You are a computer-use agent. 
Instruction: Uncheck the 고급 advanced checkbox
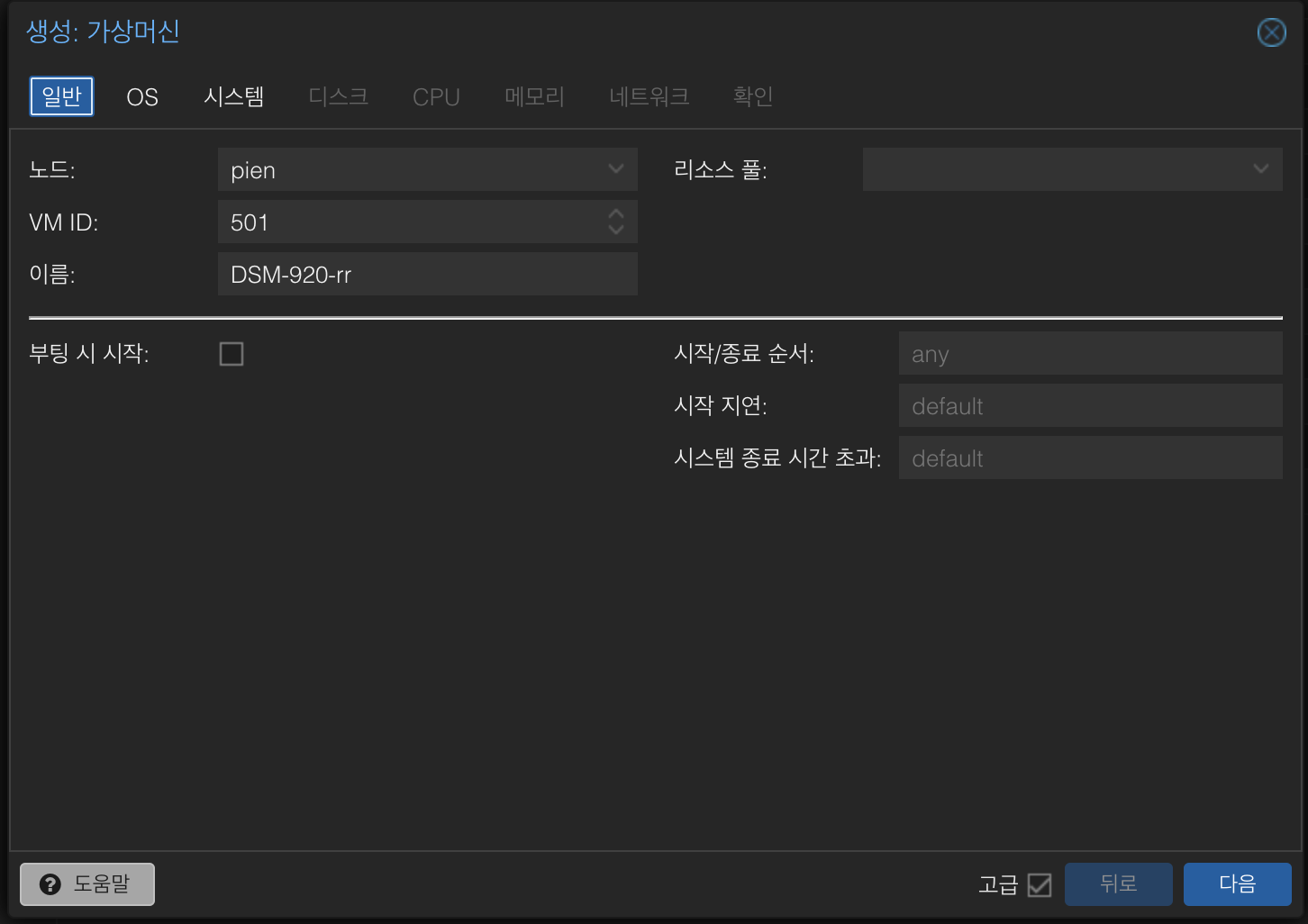[1040, 885]
